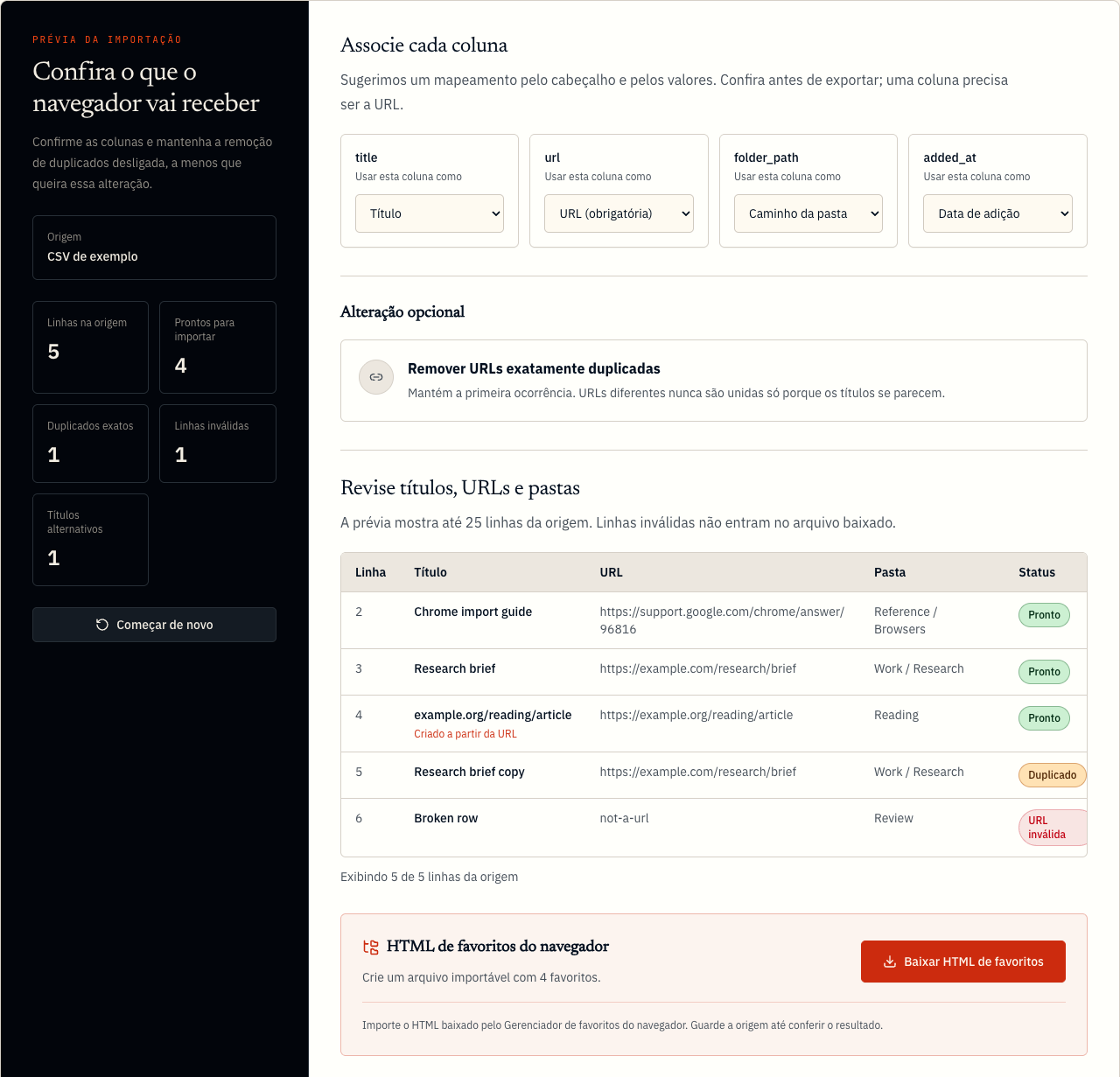Open the added_at column mapping dropdown
Viewport: 1120px width, 1077px height.
[997, 213]
